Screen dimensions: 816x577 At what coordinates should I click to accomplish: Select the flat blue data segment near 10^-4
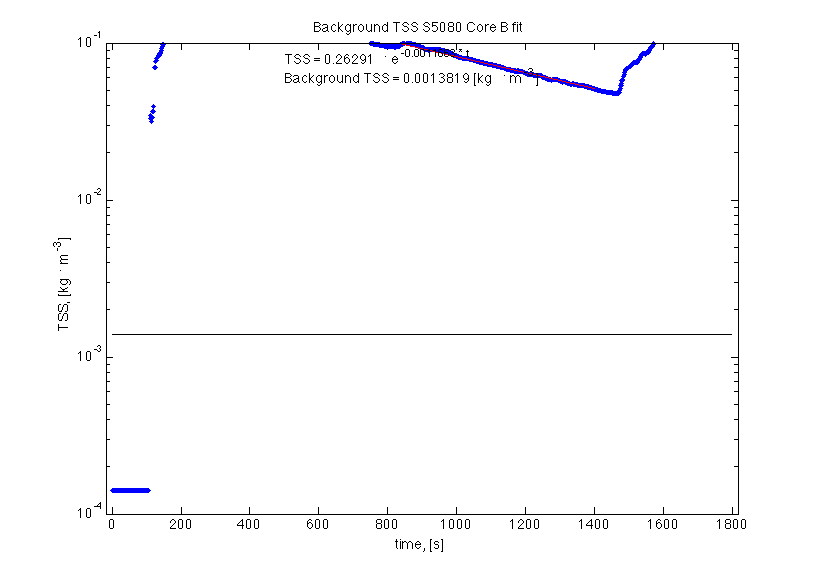pos(130,490)
